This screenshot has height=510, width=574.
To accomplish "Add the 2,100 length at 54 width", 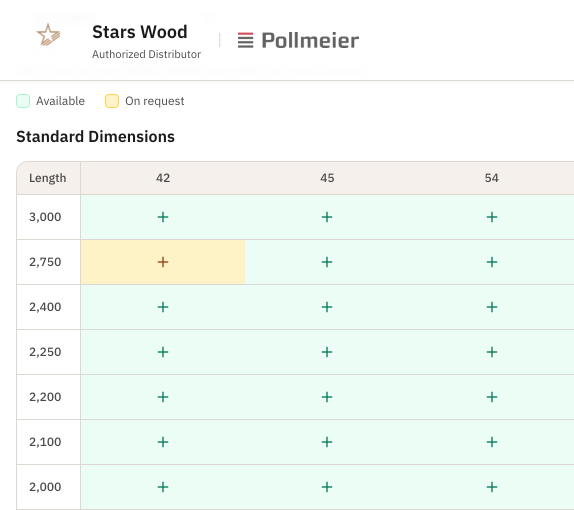I will [492, 442].
